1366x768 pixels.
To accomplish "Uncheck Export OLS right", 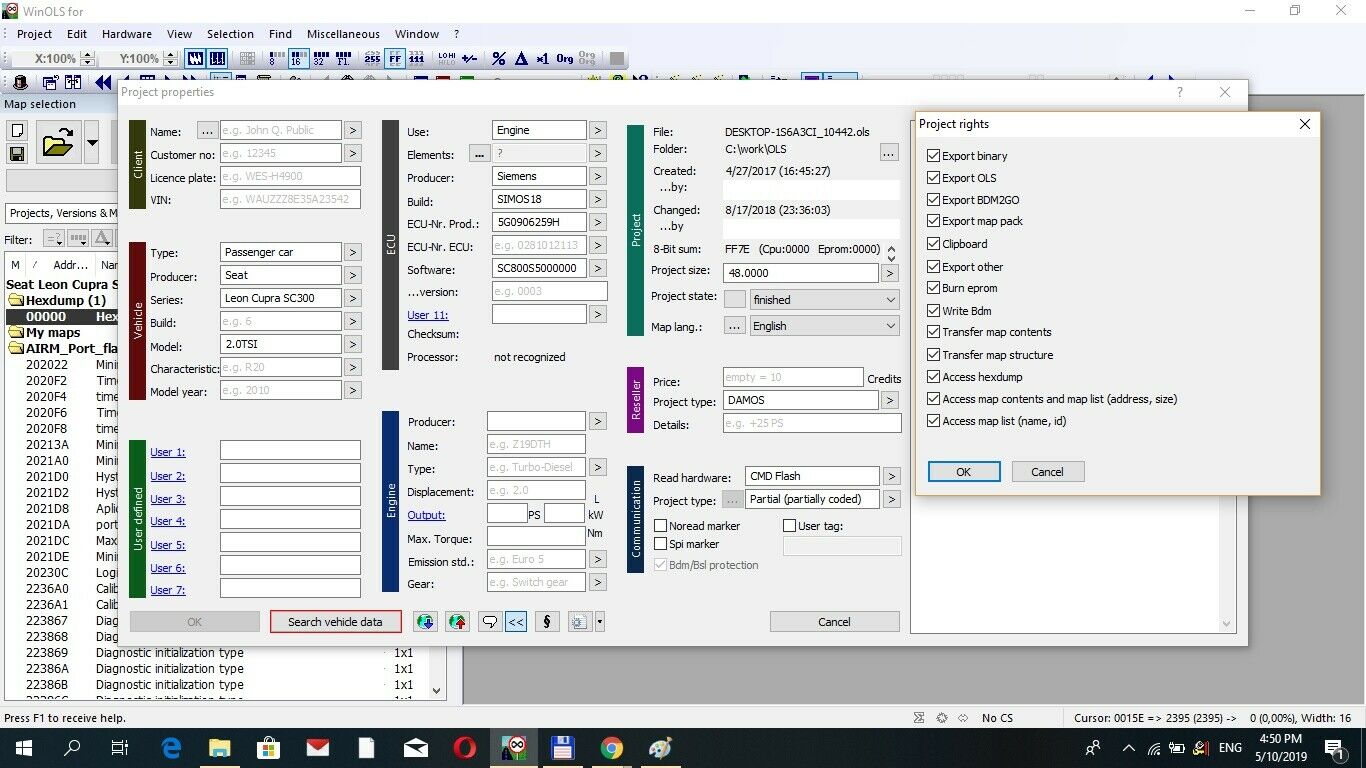I will (933, 178).
